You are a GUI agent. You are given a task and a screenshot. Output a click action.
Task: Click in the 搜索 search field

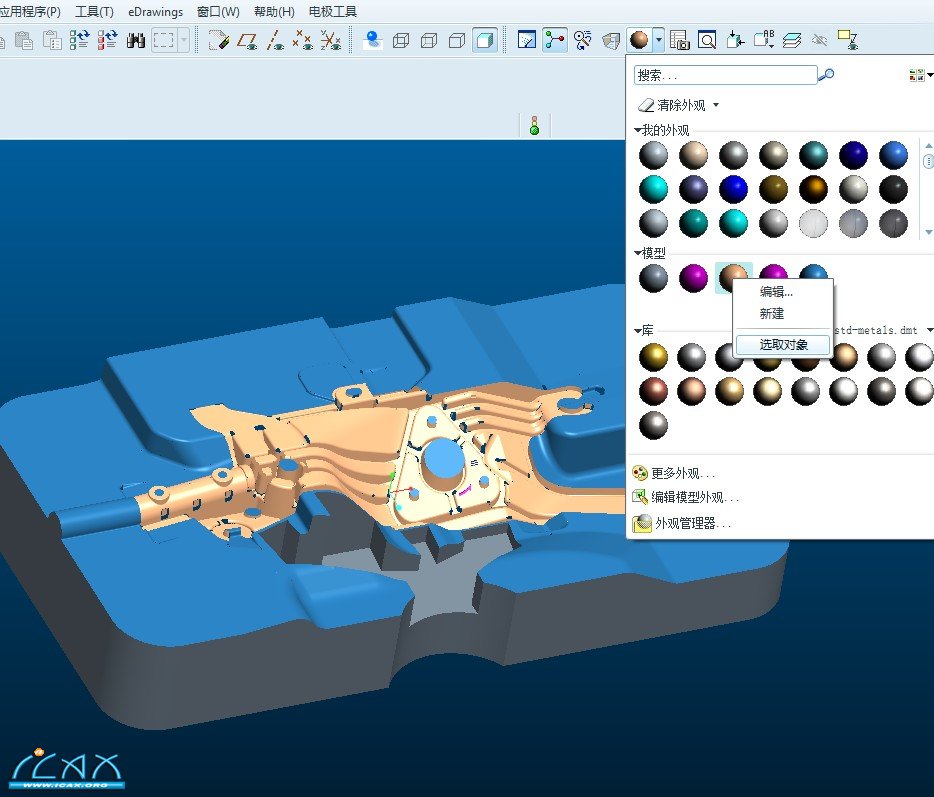pyautogui.click(x=725, y=75)
